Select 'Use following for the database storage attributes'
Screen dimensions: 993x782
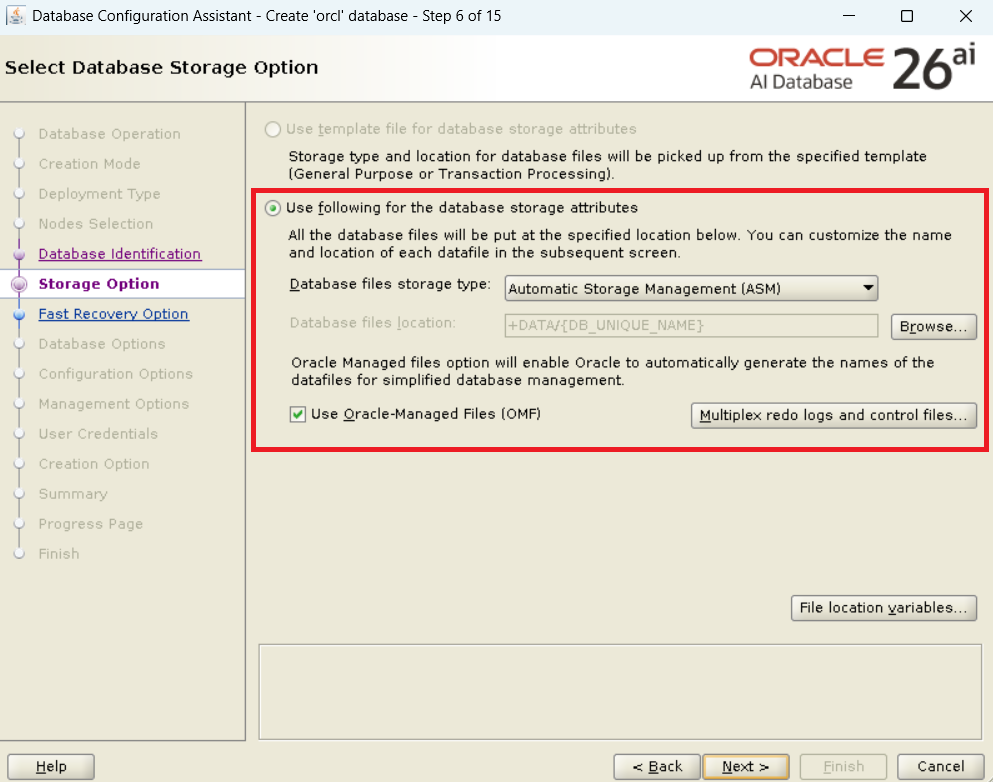tap(273, 208)
